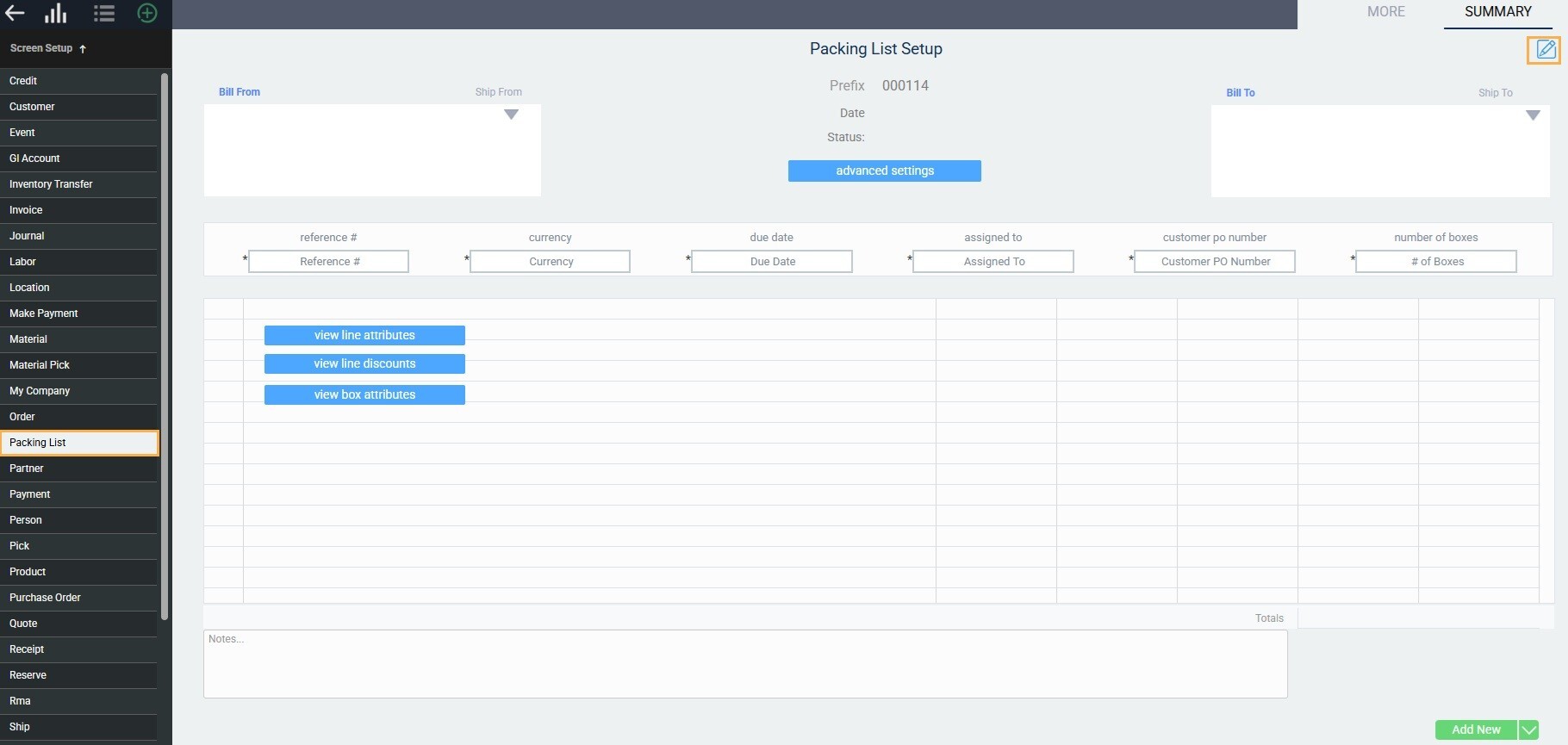Screen dimensions: 1568x745
Task: Switch to the SUMMARY tab
Action: [1497, 12]
